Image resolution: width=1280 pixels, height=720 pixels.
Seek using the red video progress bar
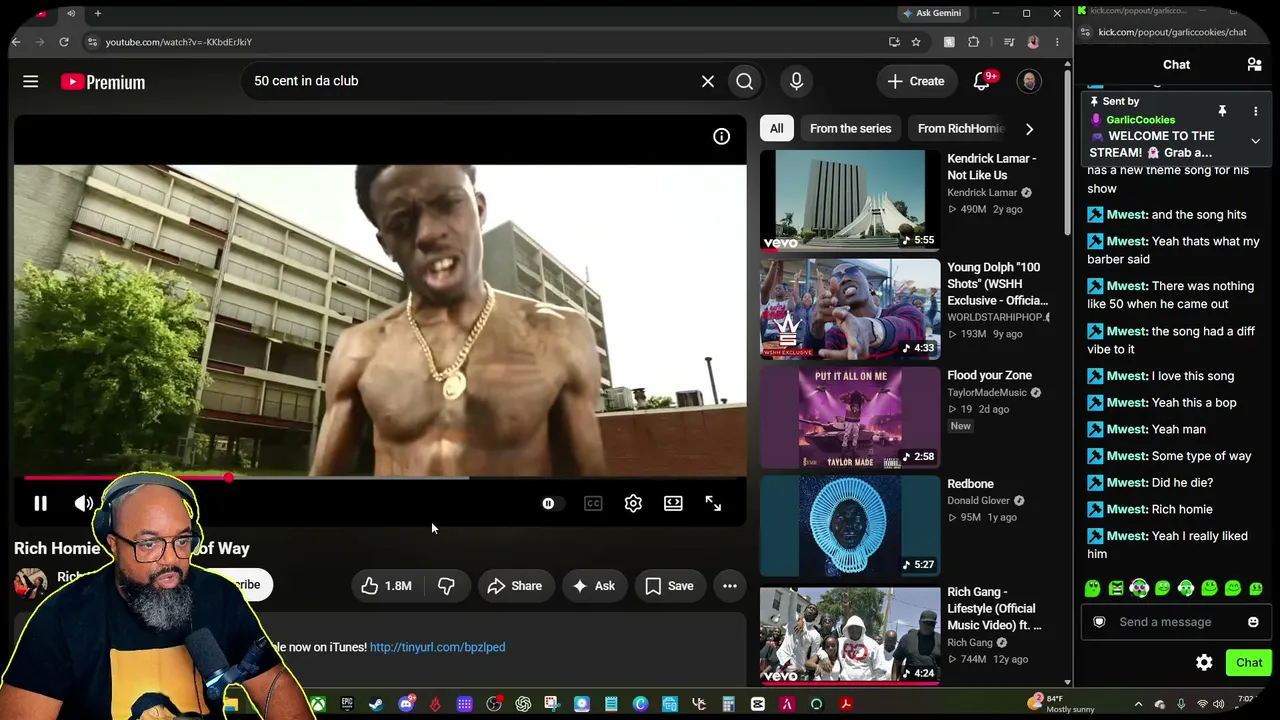coord(380,478)
